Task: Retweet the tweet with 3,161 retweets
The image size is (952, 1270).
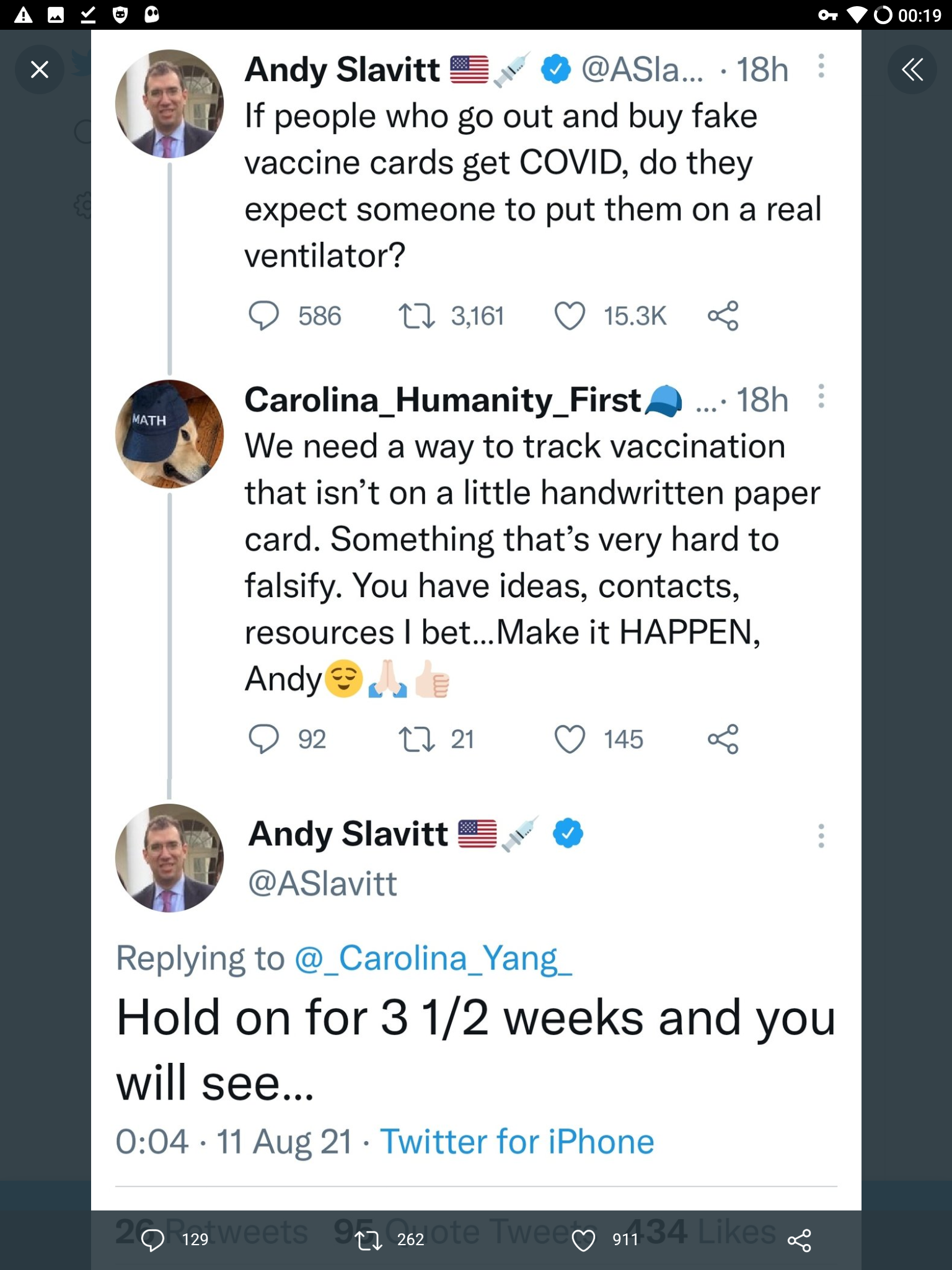Action: coord(416,316)
